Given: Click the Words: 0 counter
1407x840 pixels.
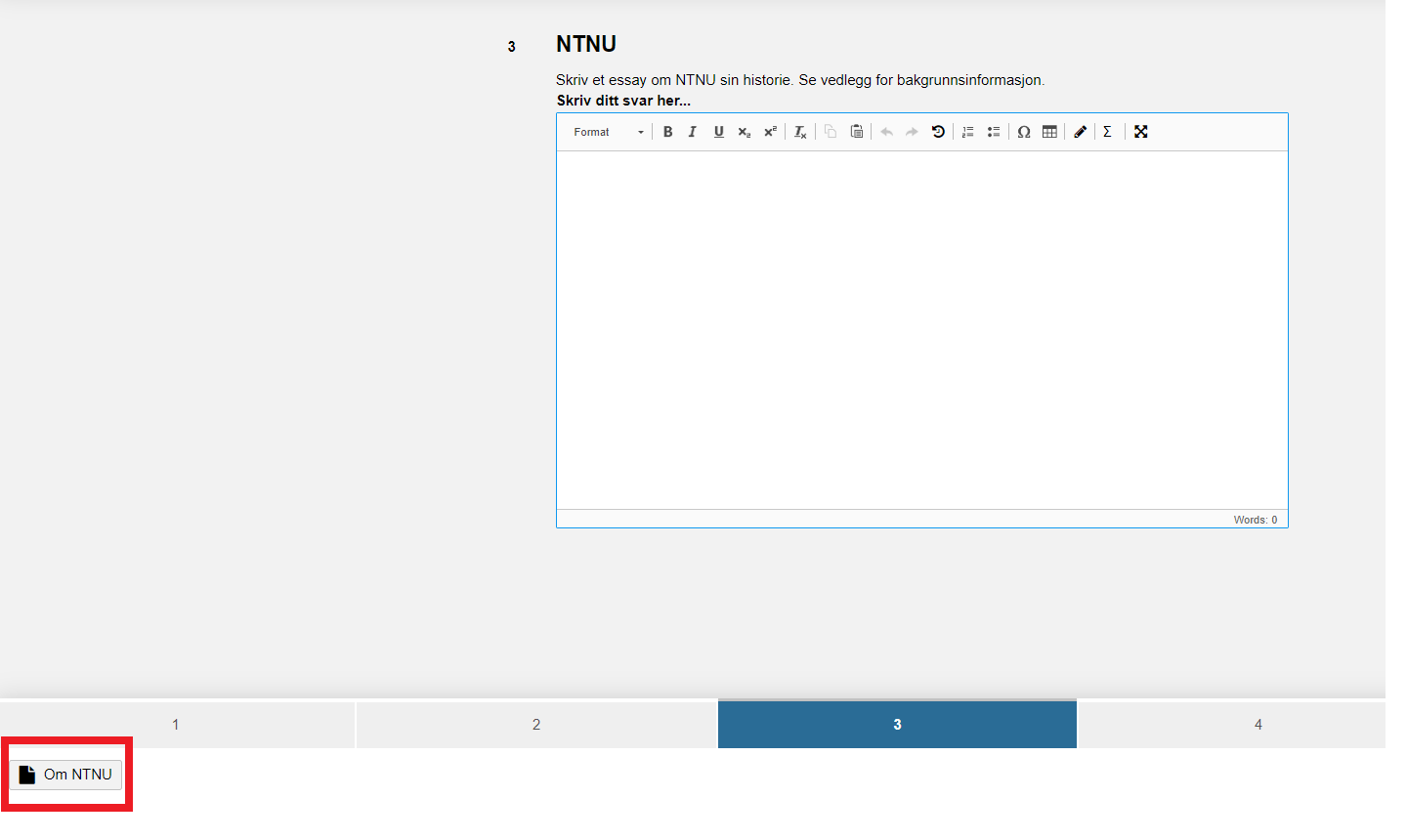Looking at the screenshot, I should pyautogui.click(x=1255, y=520).
